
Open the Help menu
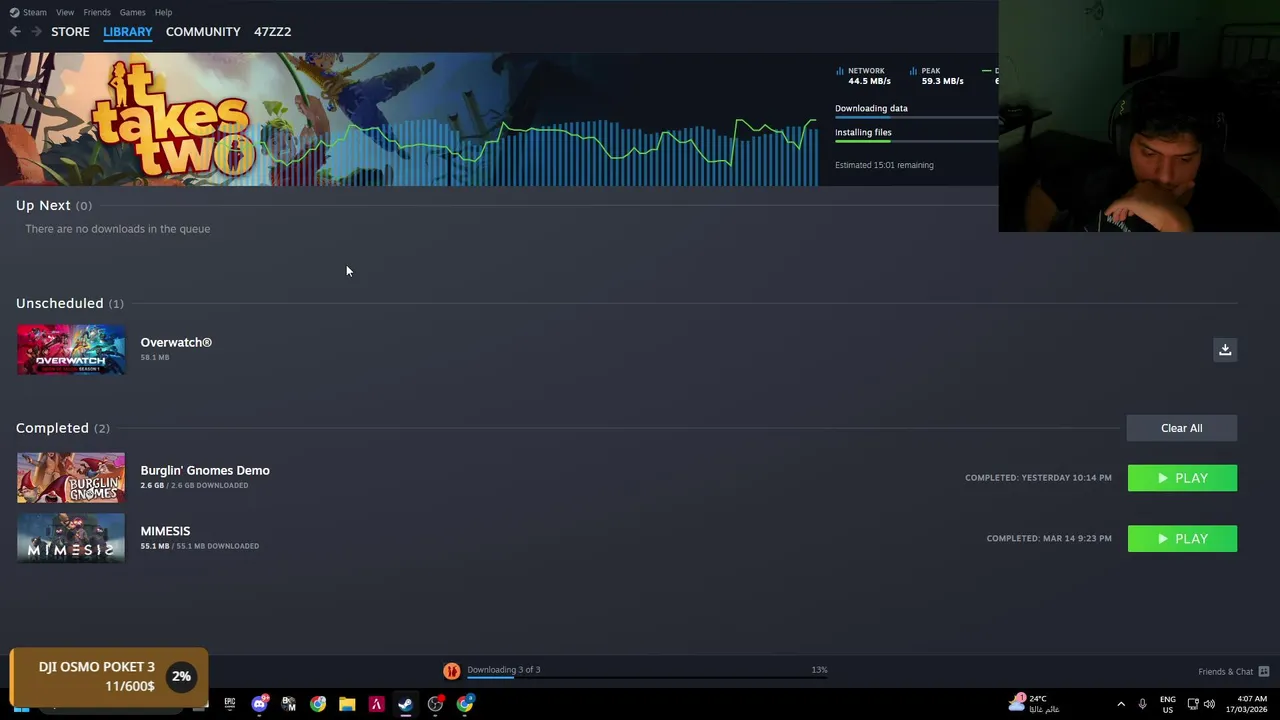[x=163, y=12]
